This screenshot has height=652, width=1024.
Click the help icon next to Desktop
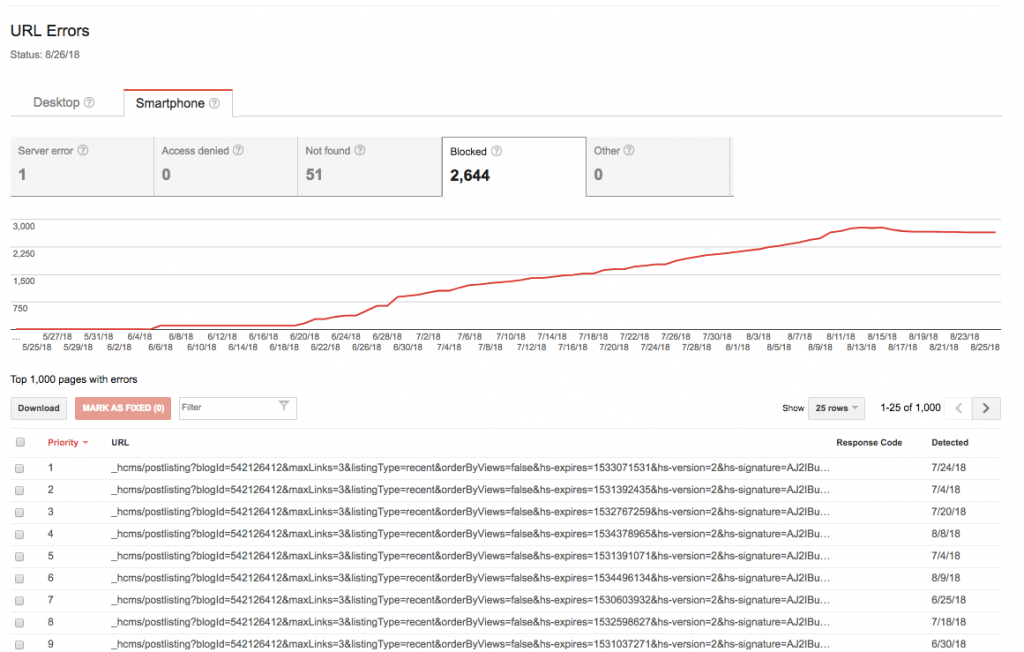click(89, 103)
